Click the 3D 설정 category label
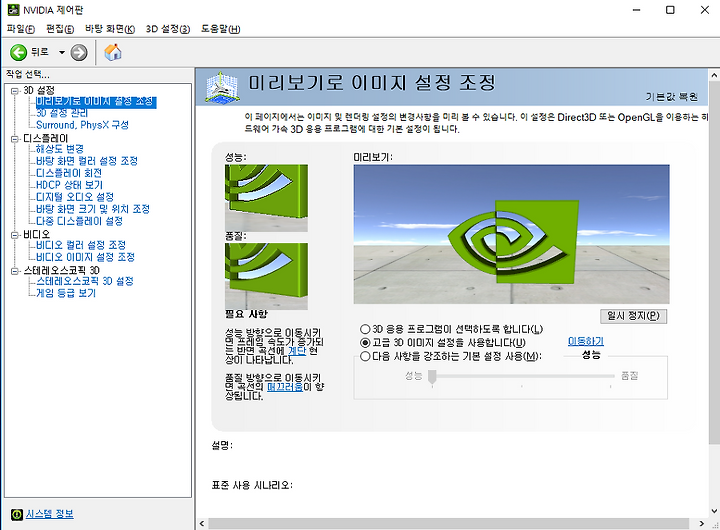This screenshot has height=530, width=720. point(39,90)
